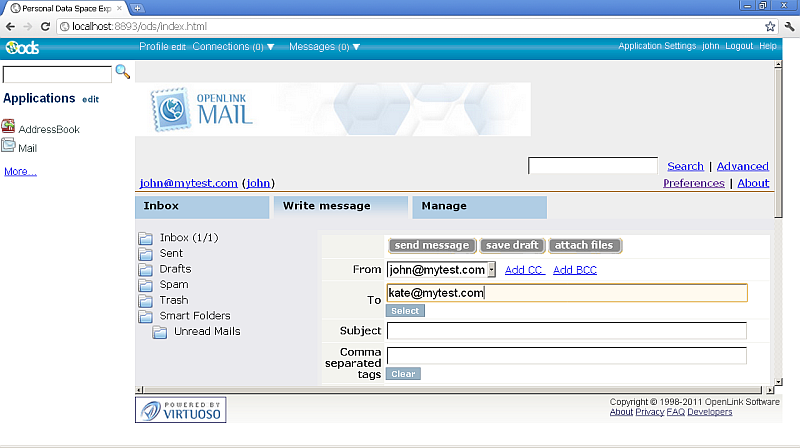Switch to the Manage tab
800x448 pixels.
(444, 206)
